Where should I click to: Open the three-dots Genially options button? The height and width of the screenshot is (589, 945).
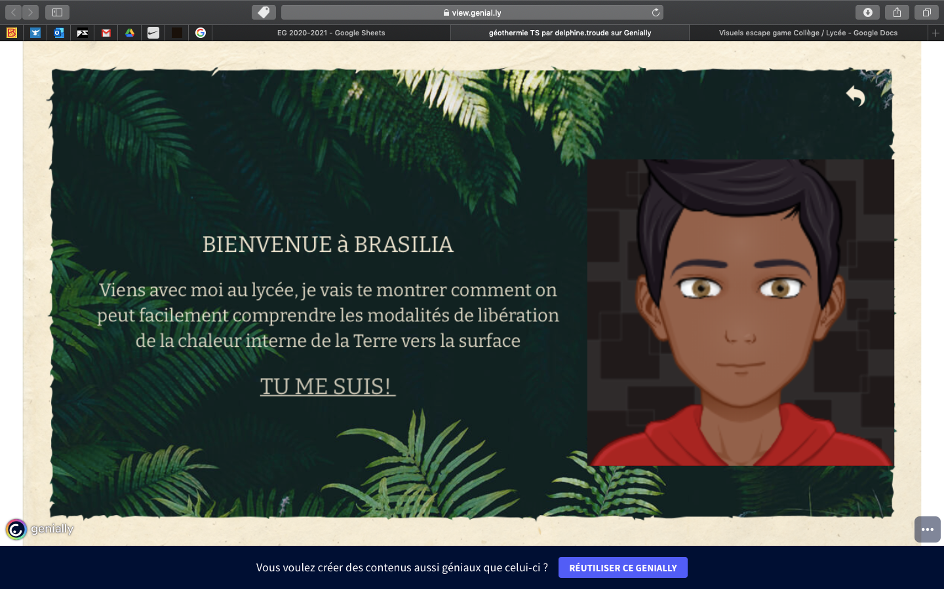pyautogui.click(x=928, y=529)
